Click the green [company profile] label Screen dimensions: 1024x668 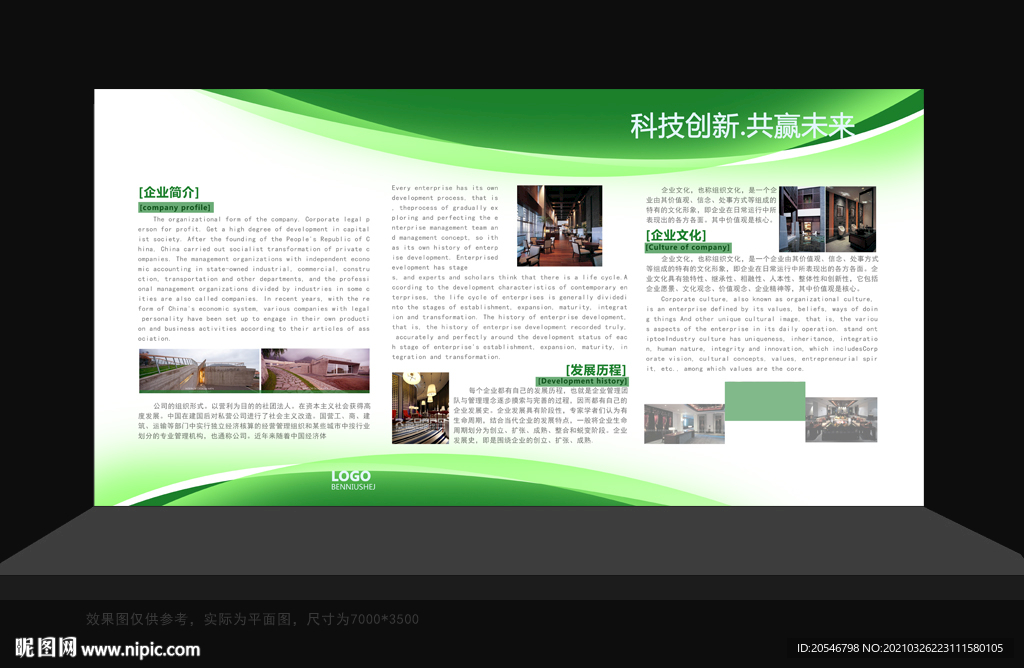(175, 207)
